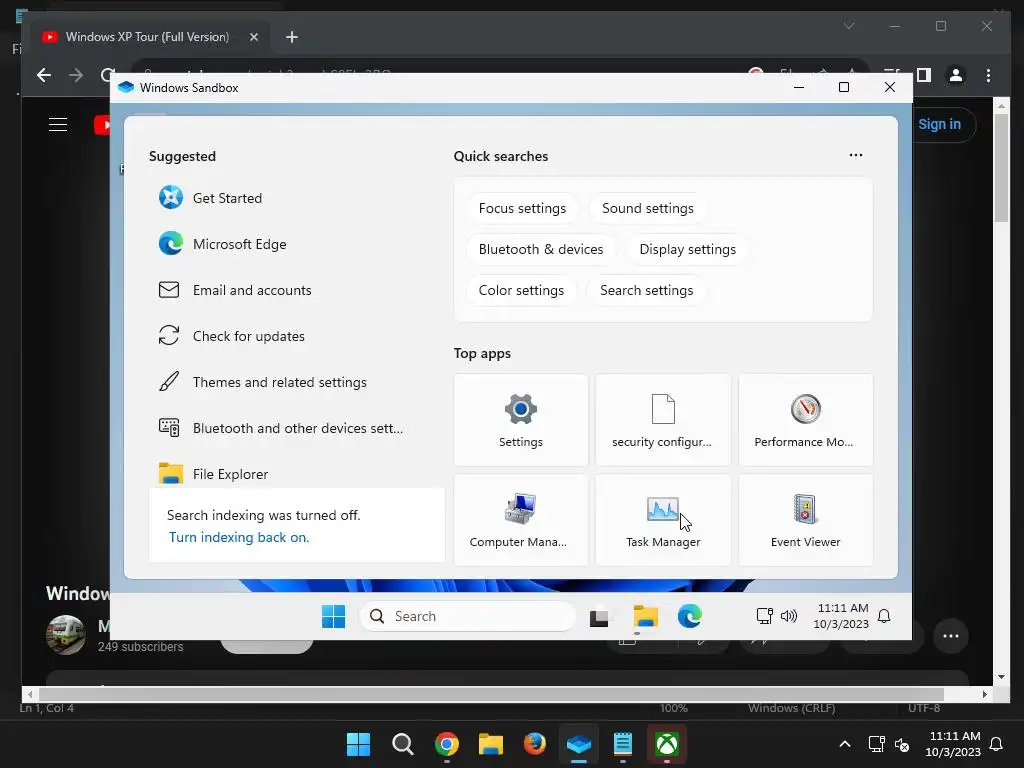Open host Start menu
This screenshot has width=1024, height=768.
point(359,744)
